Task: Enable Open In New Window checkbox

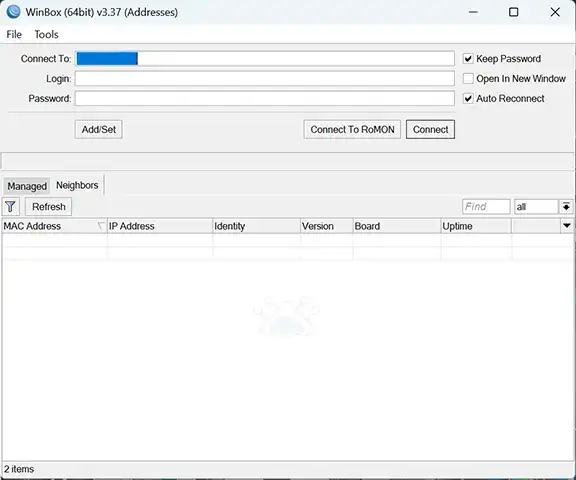Action: click(468, 79)
